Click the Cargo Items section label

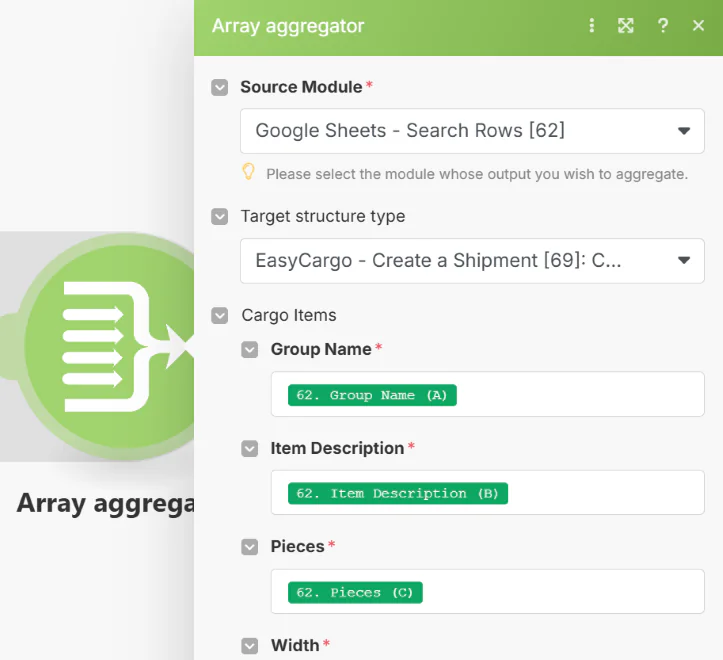(x=289, y=315)
